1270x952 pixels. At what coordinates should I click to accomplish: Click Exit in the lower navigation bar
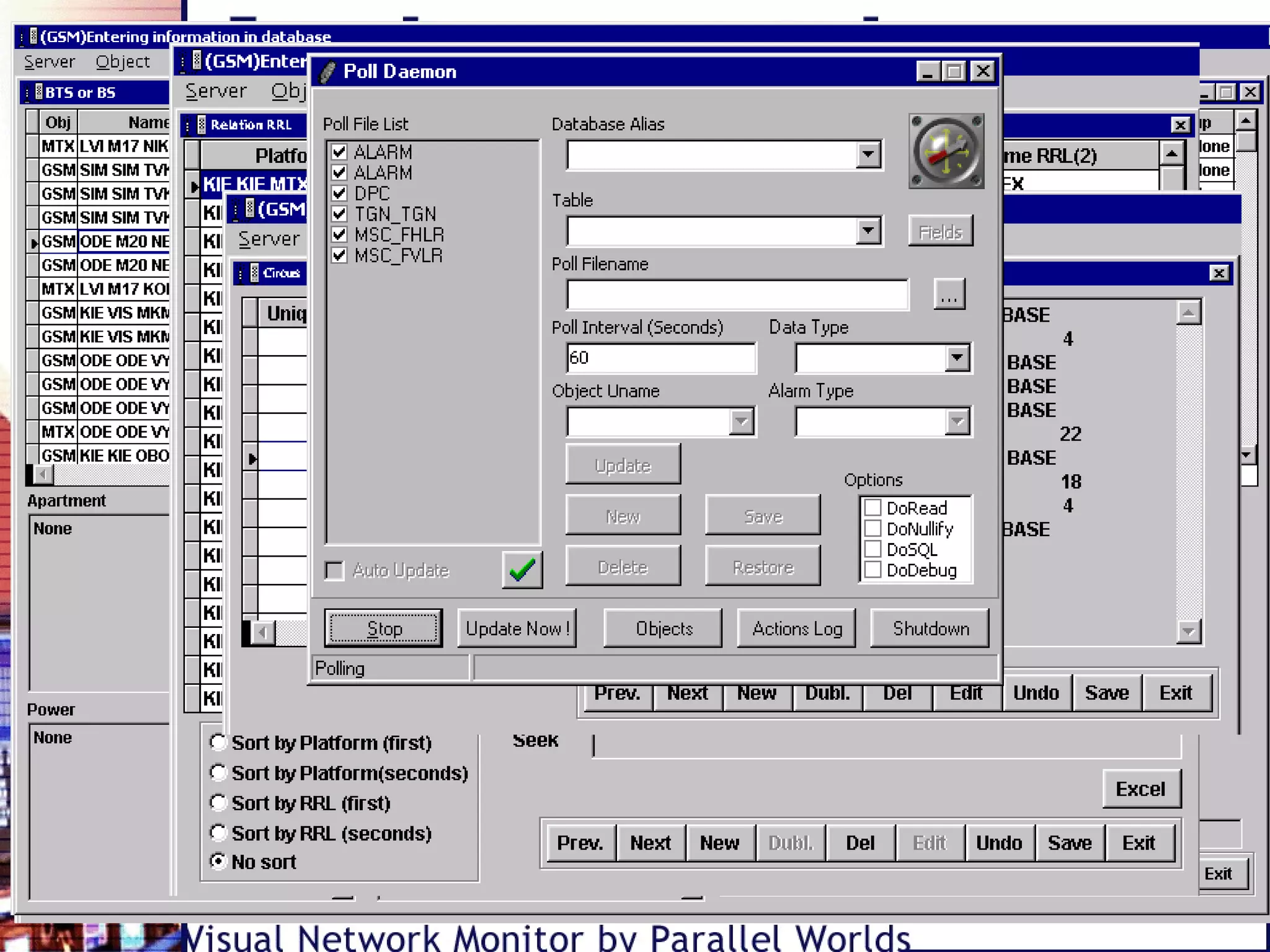pyautogui.click(x=1139, y=843)
